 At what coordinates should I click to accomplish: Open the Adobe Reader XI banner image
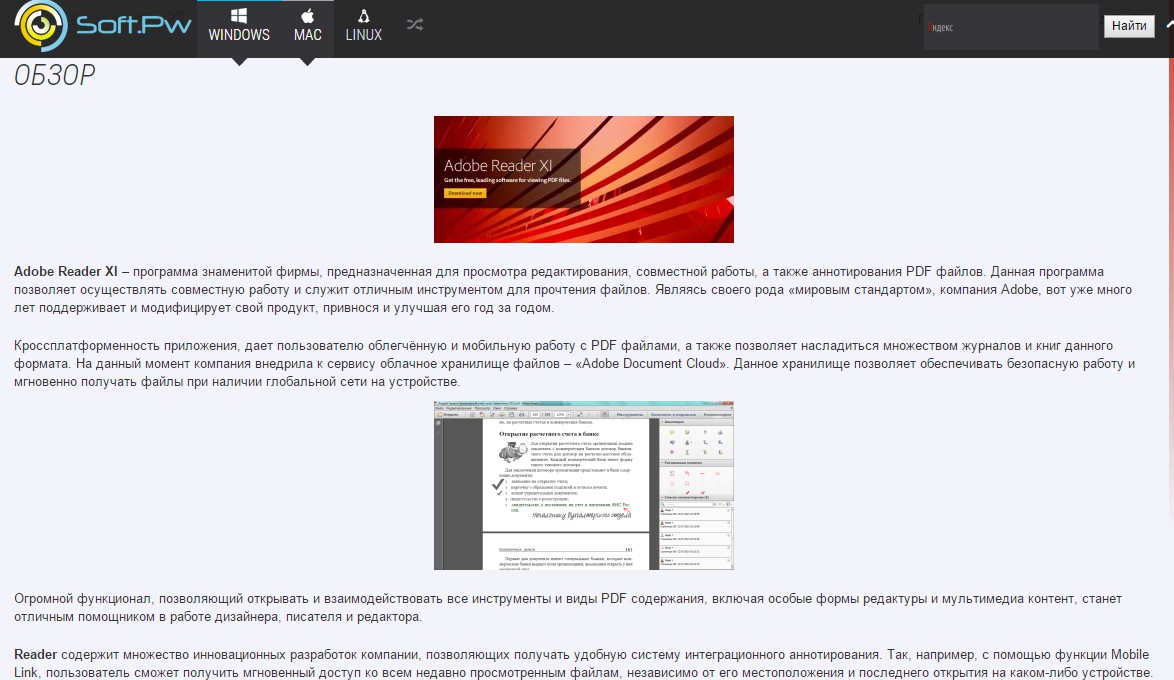coord(584,179)
